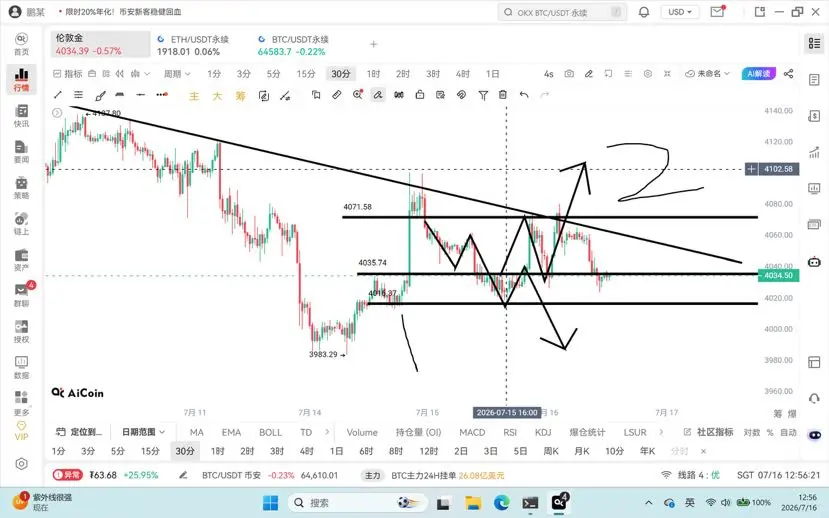The image size is (829, 518).
Task: Delete drawings with the trash icon
Action: [503, 95]
